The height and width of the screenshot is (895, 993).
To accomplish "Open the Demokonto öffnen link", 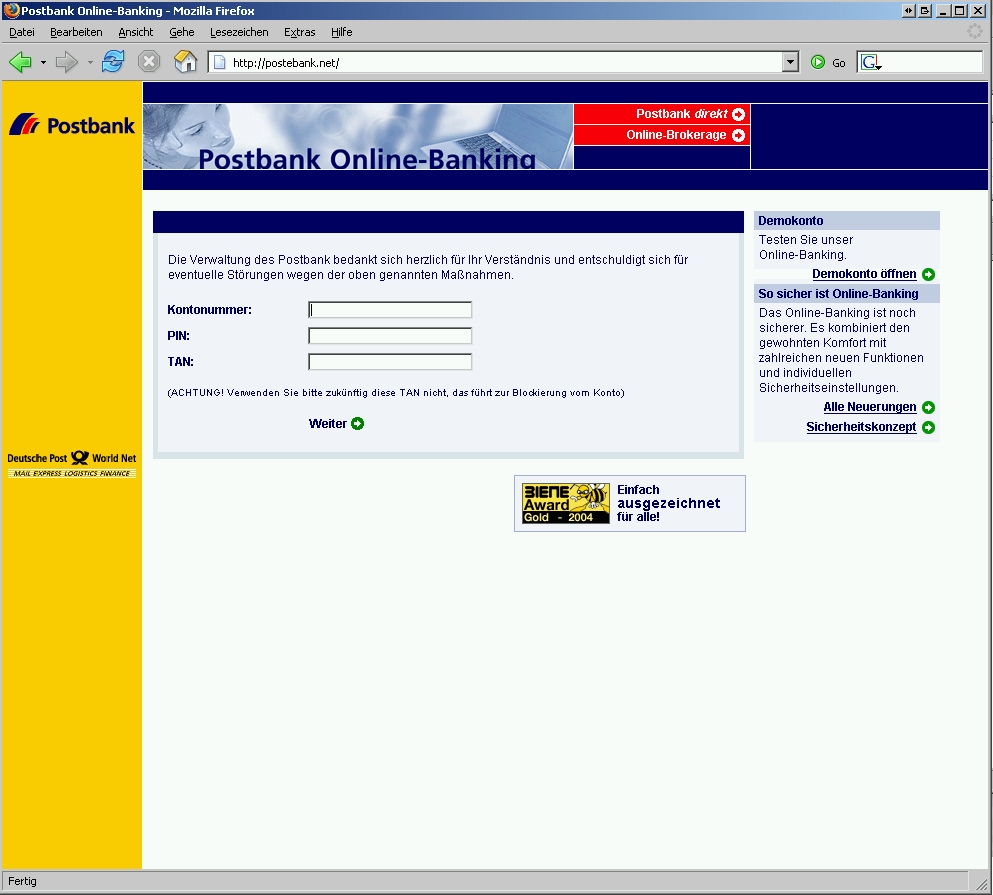I will (x=864, y=274).
